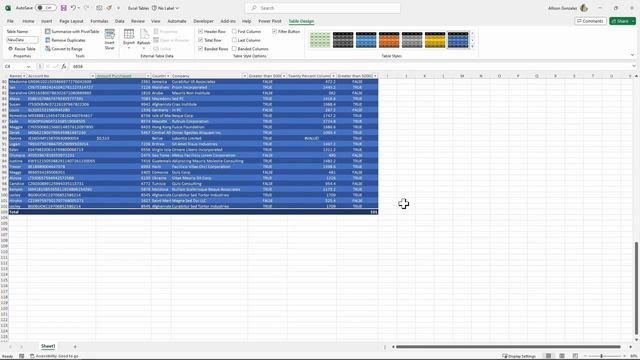Select the Sheet1 sheet tab
This screenshot has width=640, height=360.
click(x=48, y=346)
